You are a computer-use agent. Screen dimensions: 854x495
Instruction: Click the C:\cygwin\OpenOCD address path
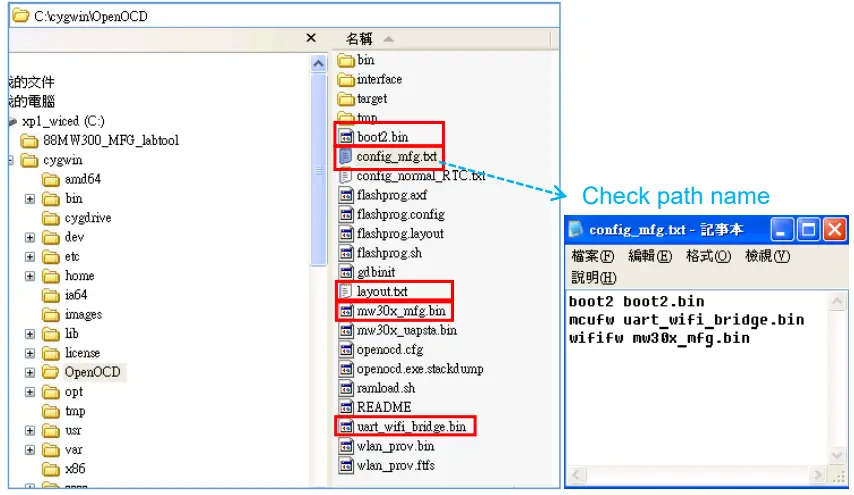click(91, 16)
